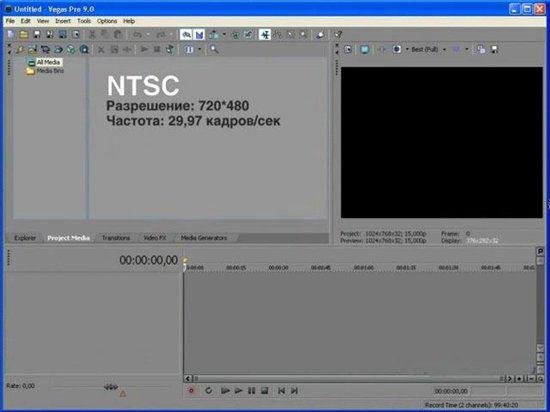
Task: Copy snapshot to clipboard in preview toolbar
Action: pos(481,49)
